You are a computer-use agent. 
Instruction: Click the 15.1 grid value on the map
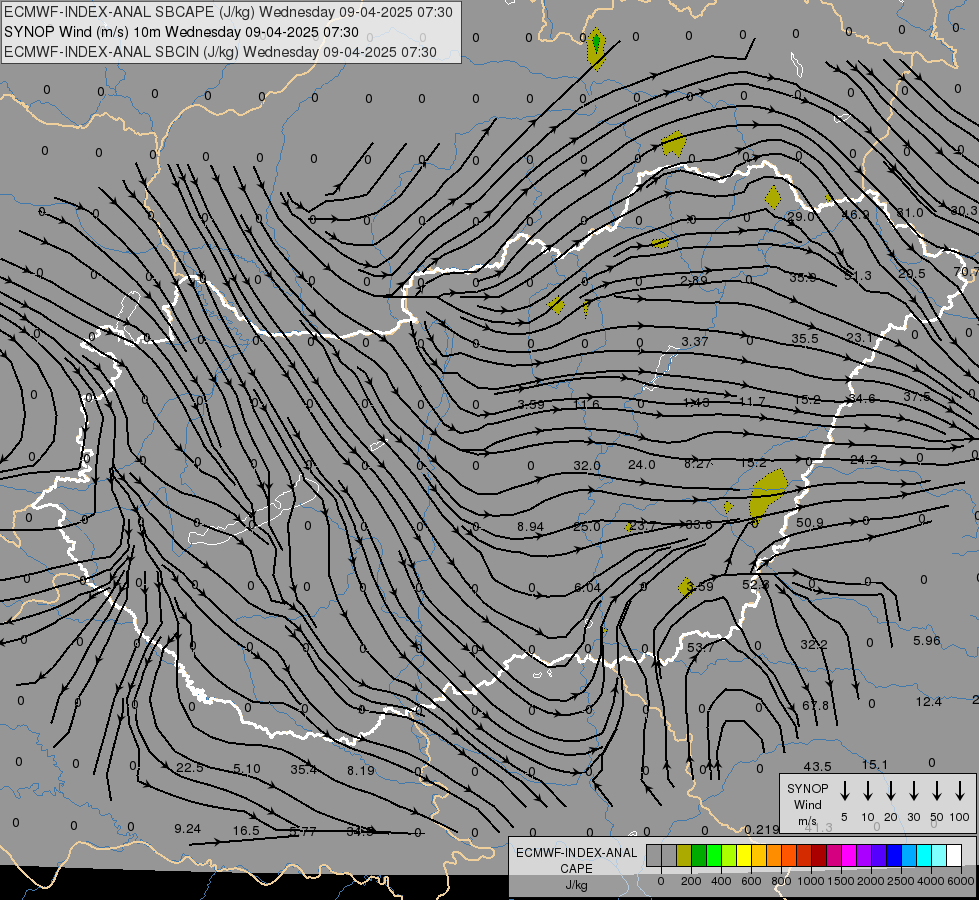875,764
